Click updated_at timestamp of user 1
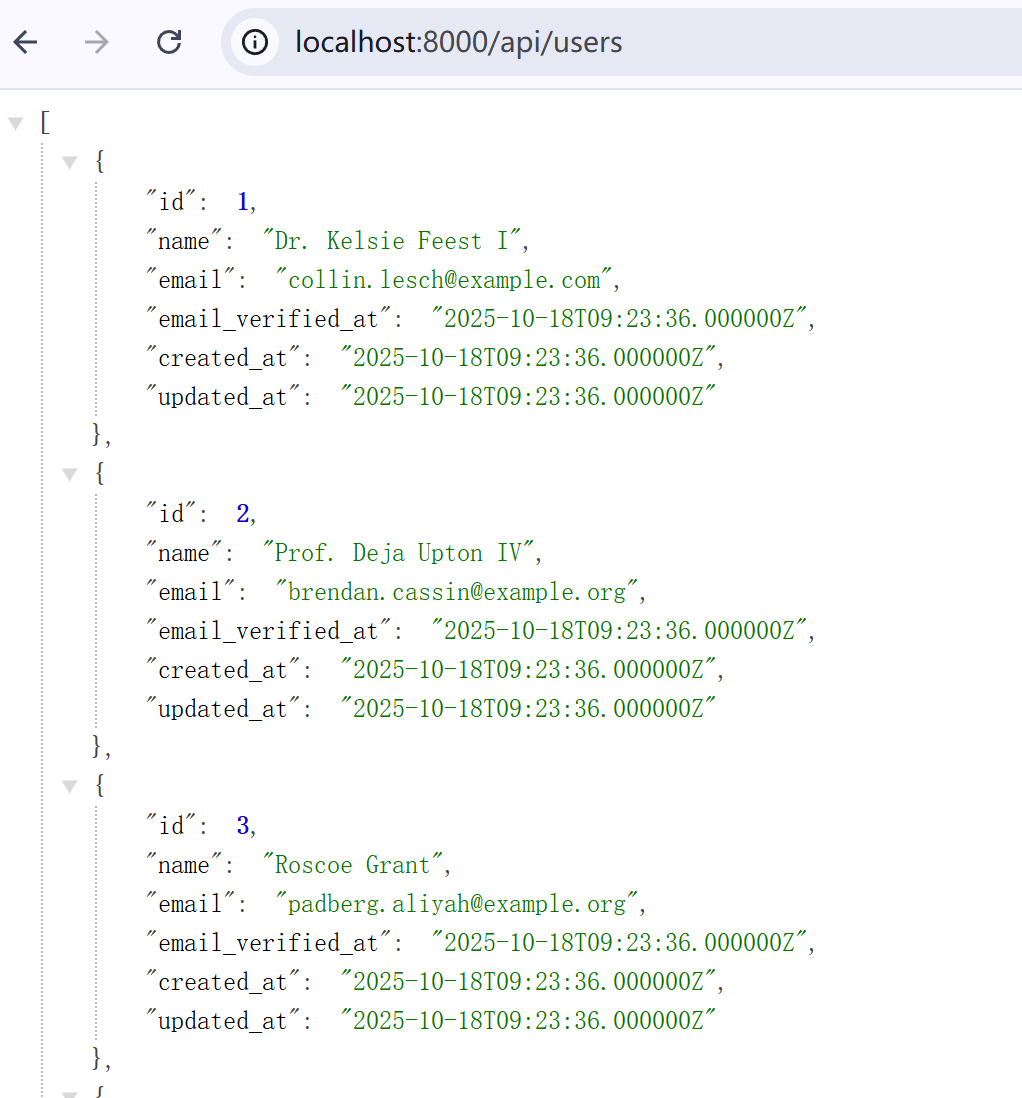This screenshot has width=1022, height=1098. pos(528,397)
